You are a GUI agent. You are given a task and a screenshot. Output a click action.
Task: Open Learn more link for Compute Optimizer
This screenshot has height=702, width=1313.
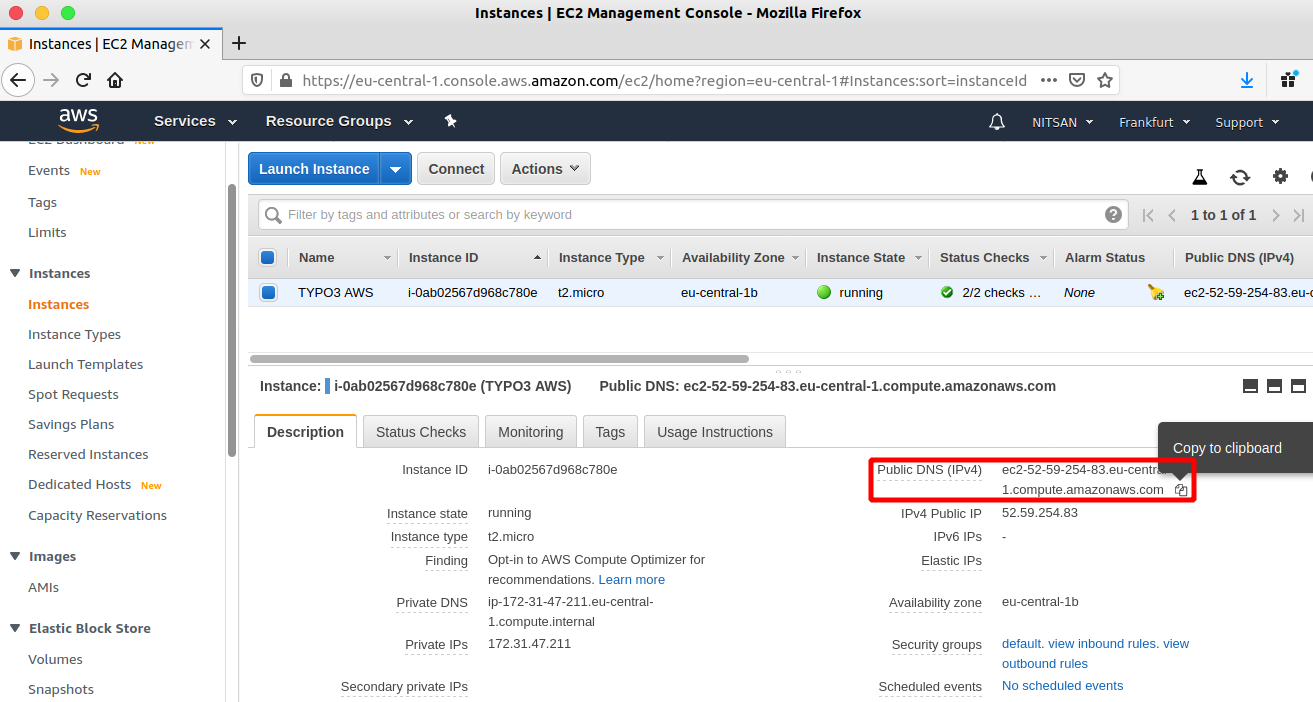point(631,580)
